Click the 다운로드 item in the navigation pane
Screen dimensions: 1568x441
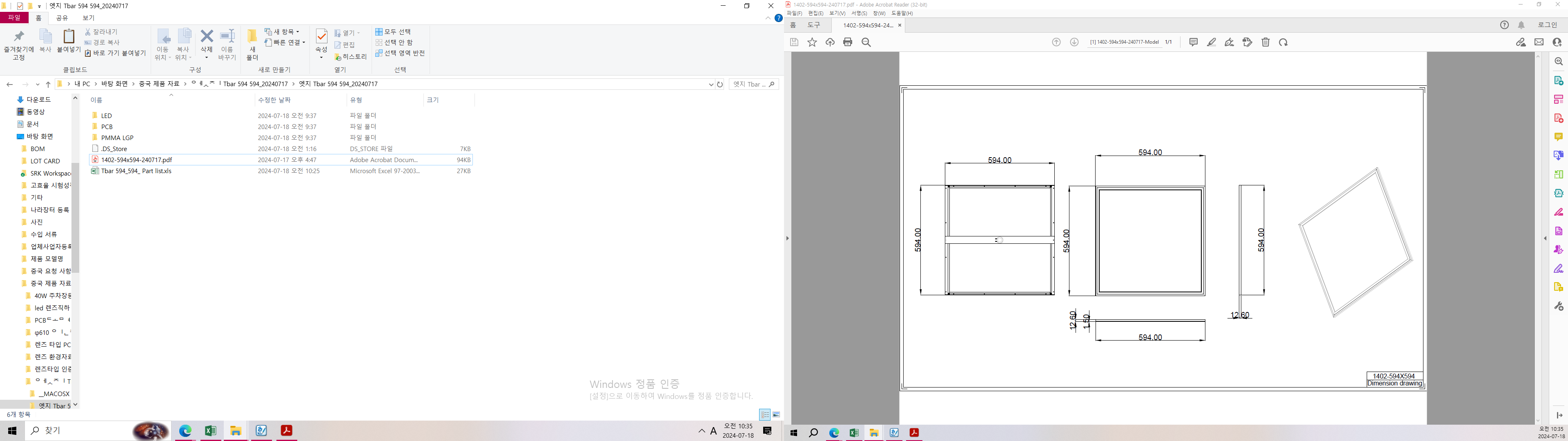pyautogui.click(x=39, y=99)
